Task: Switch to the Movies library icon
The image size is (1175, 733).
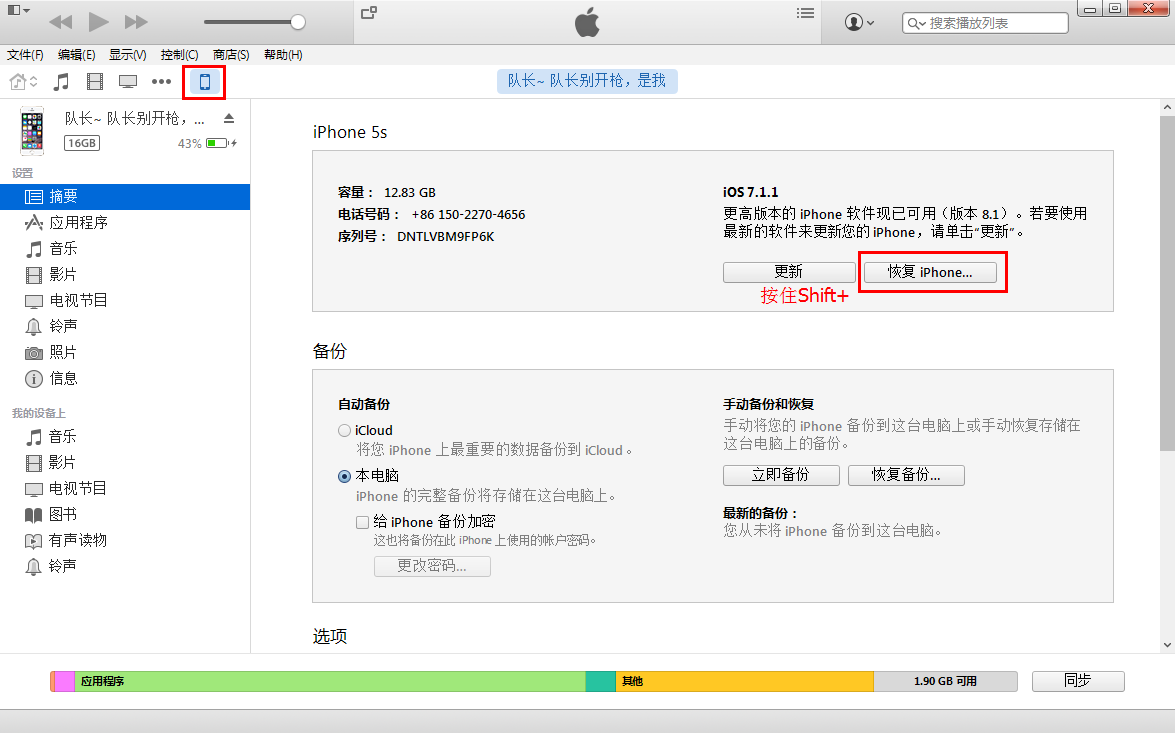Action: click(x=94, y=82)
